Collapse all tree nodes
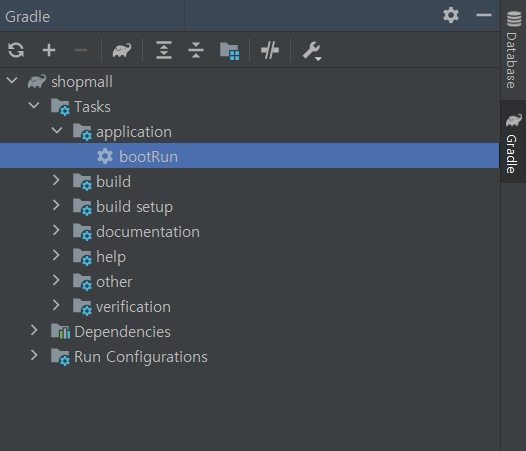Viewport: 526px width, 451px height. [x=196, y=50]
